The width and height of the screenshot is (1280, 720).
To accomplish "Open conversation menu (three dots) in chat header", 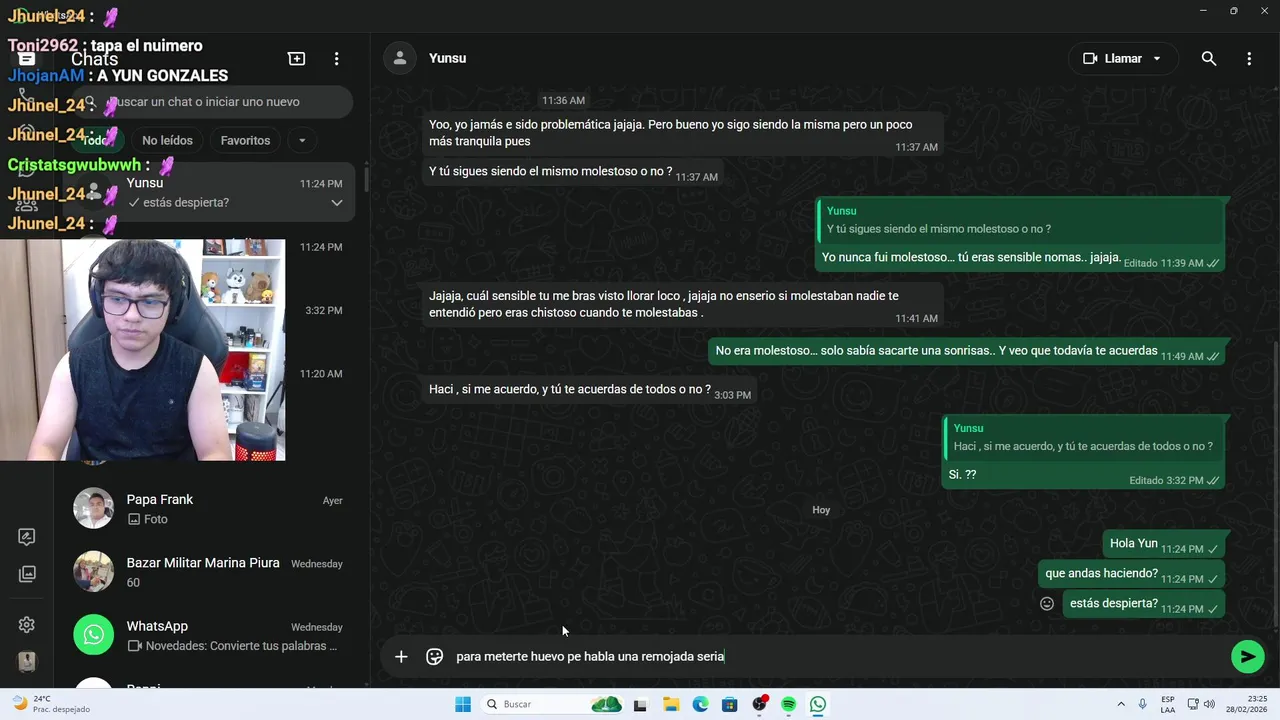I will pos(1249,59).
